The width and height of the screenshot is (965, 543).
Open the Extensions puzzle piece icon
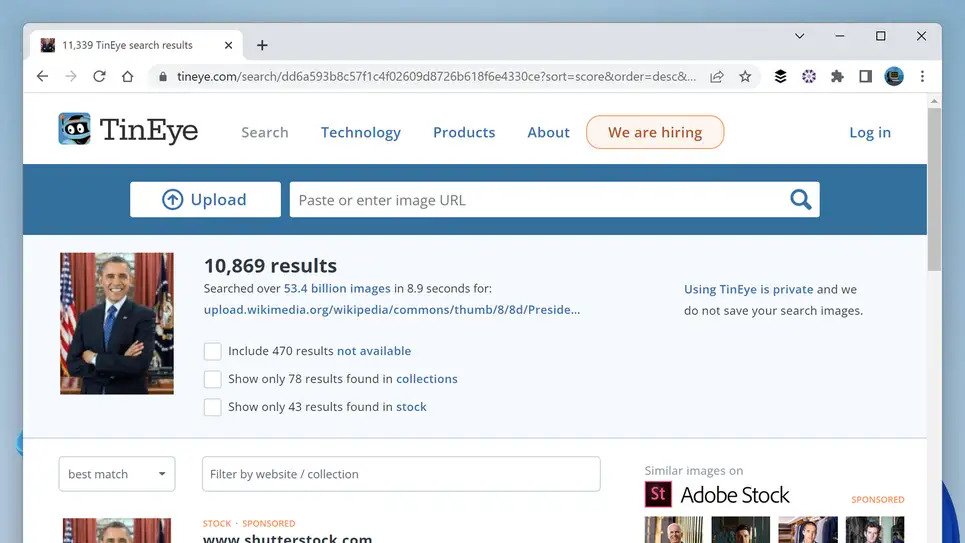click(x=837, y=76)
